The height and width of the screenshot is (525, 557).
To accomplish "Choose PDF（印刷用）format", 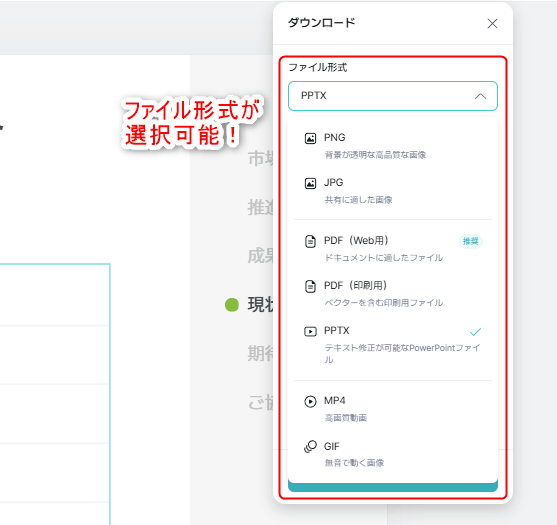I will [x=393, y=294].
